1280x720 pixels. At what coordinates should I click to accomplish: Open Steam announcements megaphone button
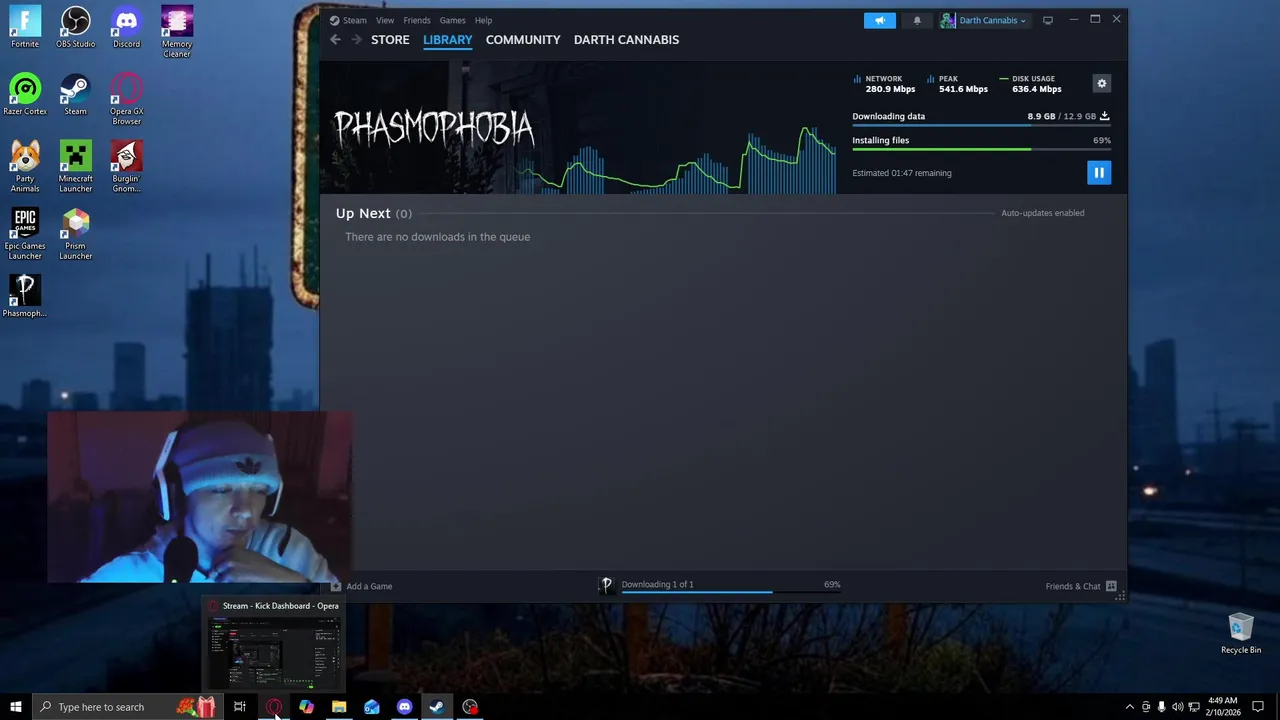click(x=880, y=20)
